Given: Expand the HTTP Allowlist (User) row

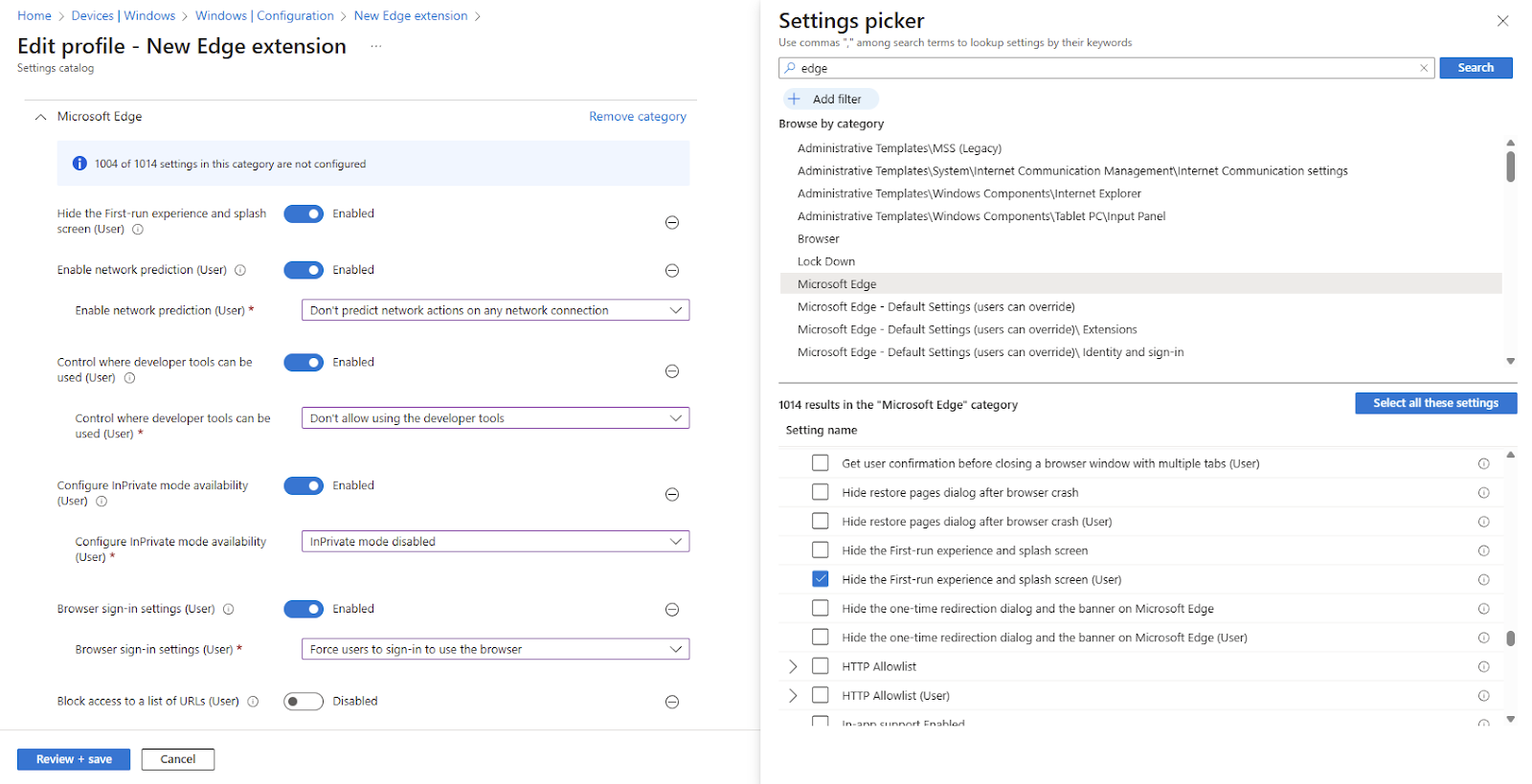Looking at the screenshot, I should tap(793, 696).
